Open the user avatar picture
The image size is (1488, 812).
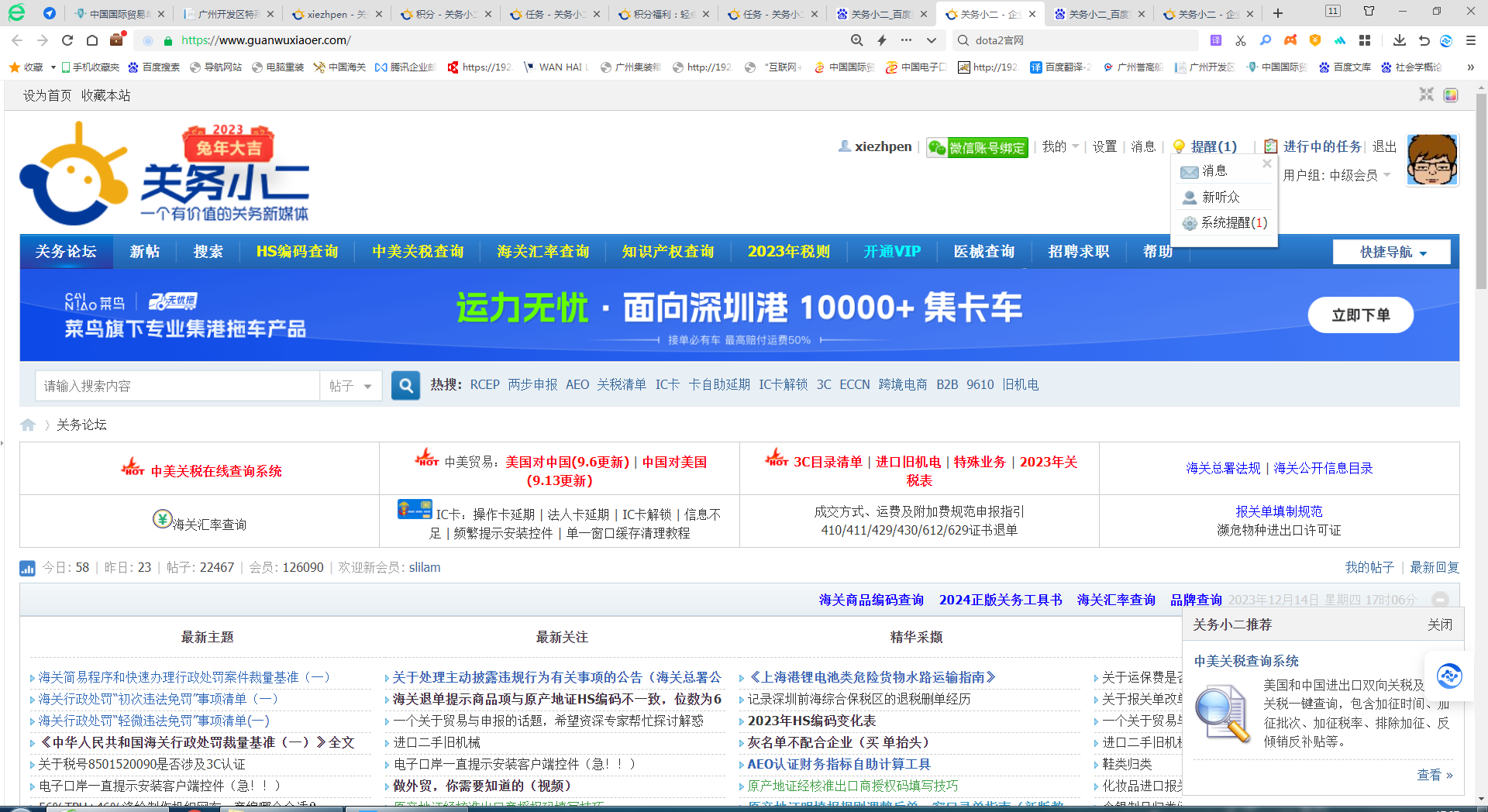click(x=1432, y=160)
